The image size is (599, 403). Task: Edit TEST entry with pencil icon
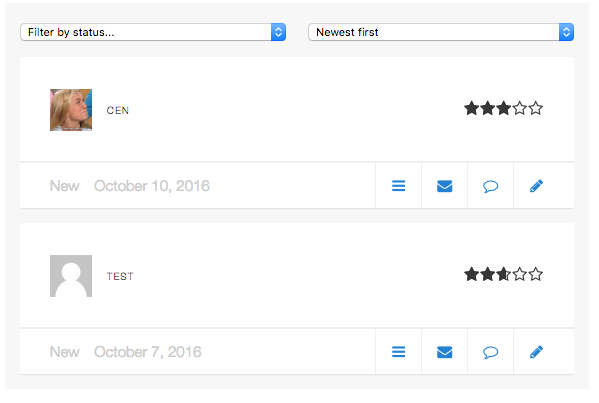coord(536,352)
